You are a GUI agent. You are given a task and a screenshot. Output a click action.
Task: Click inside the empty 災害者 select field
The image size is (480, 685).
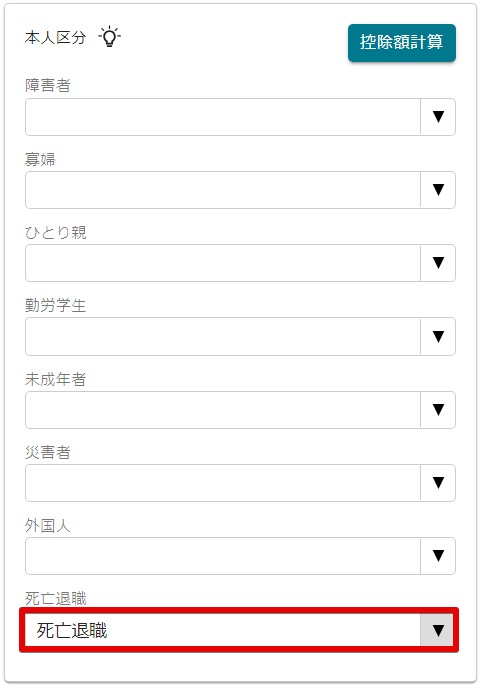[x=223, y=483]
